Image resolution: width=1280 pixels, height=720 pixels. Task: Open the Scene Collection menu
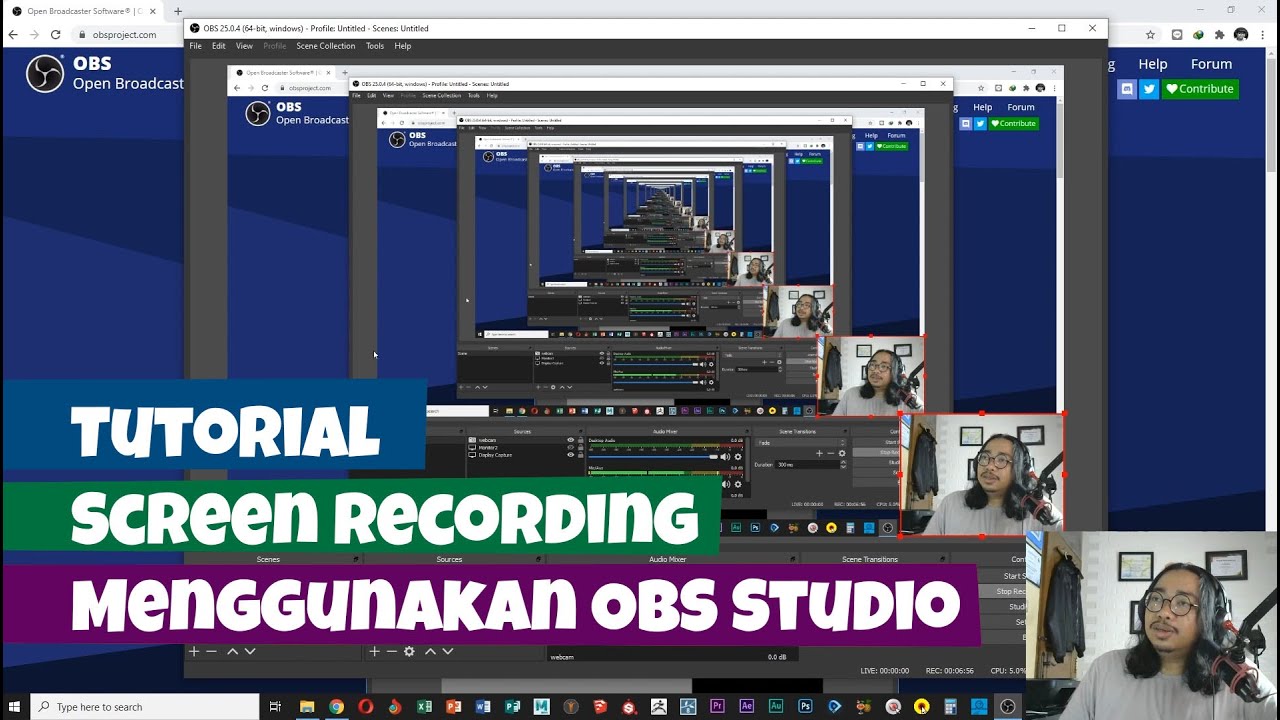pos(325,46)
